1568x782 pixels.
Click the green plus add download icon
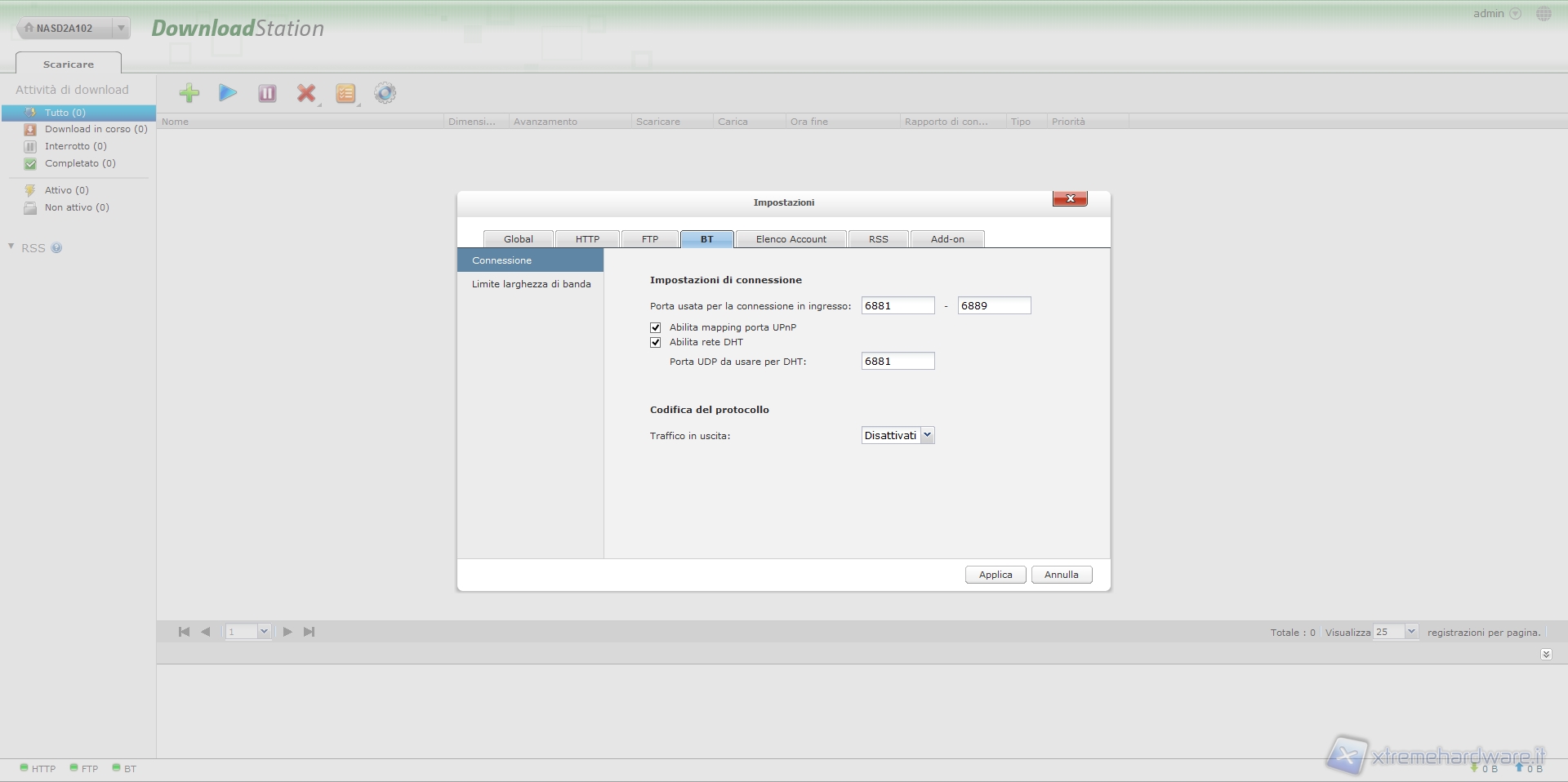point(189,93)
